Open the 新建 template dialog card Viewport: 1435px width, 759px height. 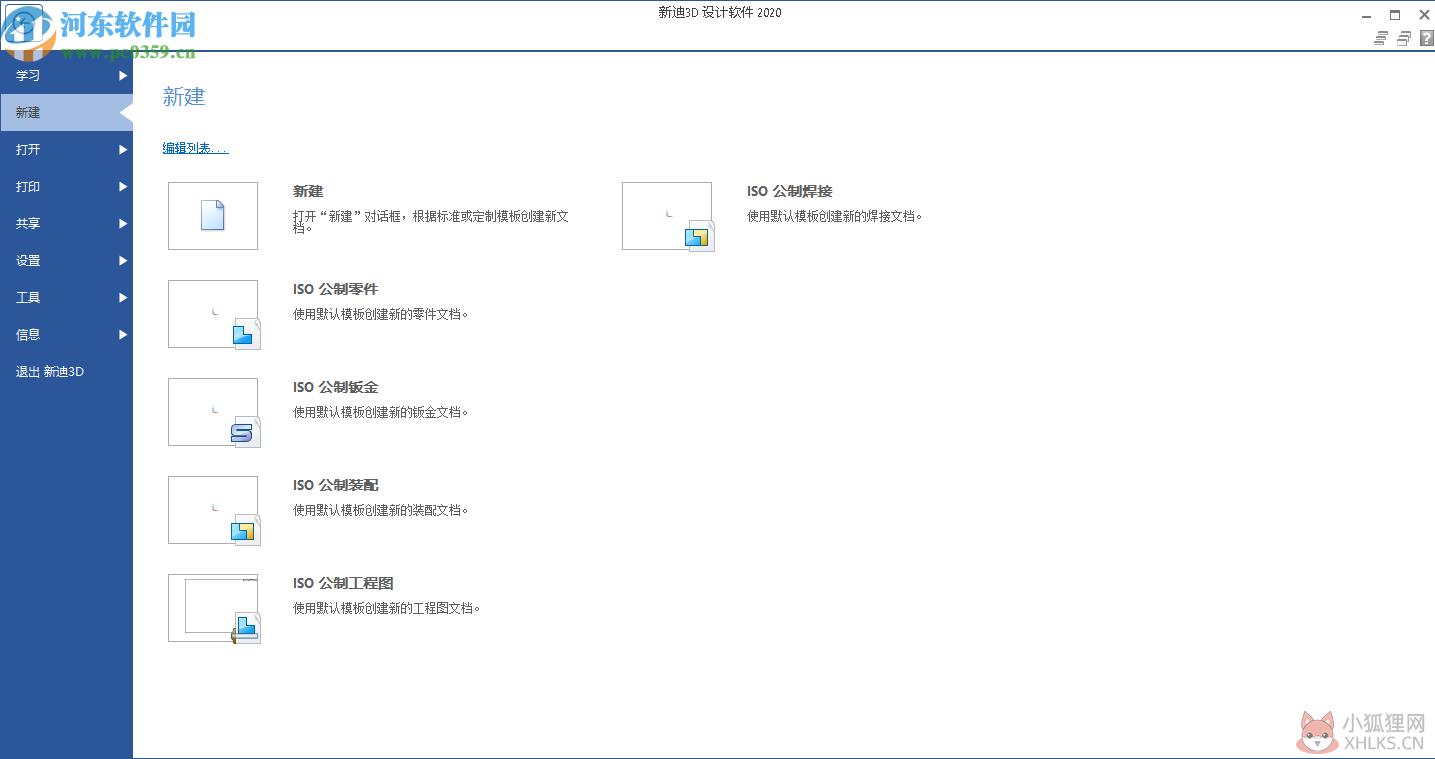point(213,216)
